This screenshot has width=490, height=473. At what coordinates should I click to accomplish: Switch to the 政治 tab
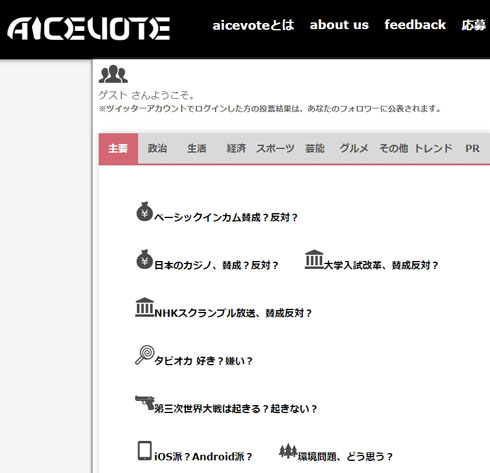coord(157,148)
